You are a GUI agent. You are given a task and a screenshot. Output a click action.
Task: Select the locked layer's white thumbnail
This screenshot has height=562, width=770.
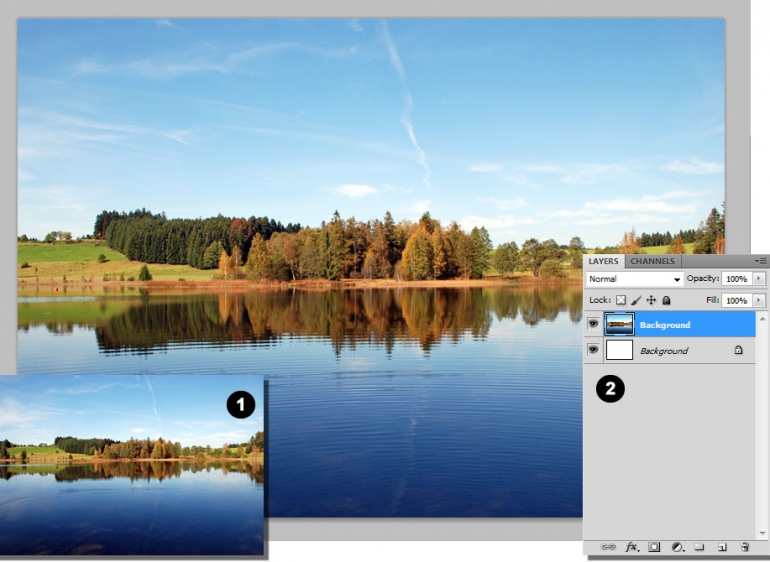coord(619,350)
